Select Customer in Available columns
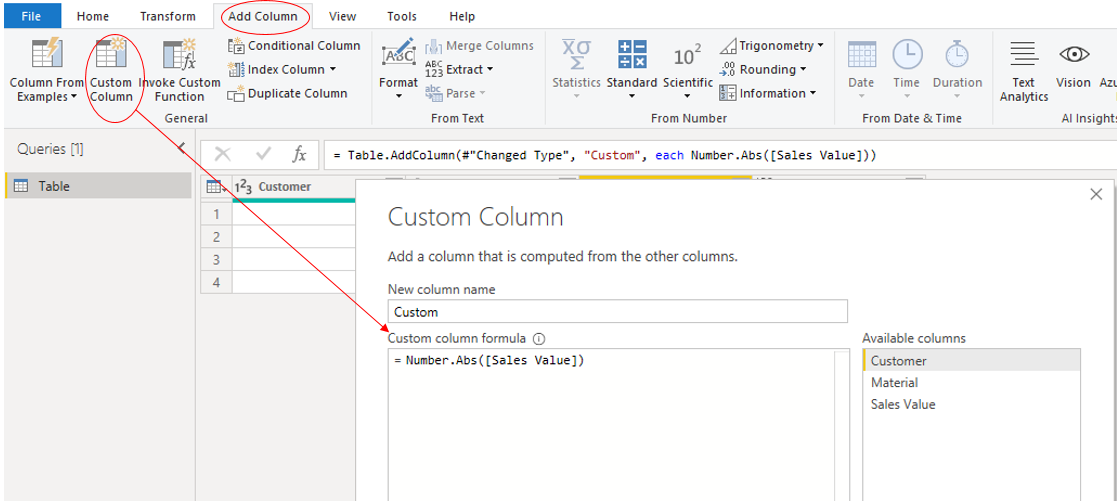1117x503 pixels. click(x=971, y=361)
